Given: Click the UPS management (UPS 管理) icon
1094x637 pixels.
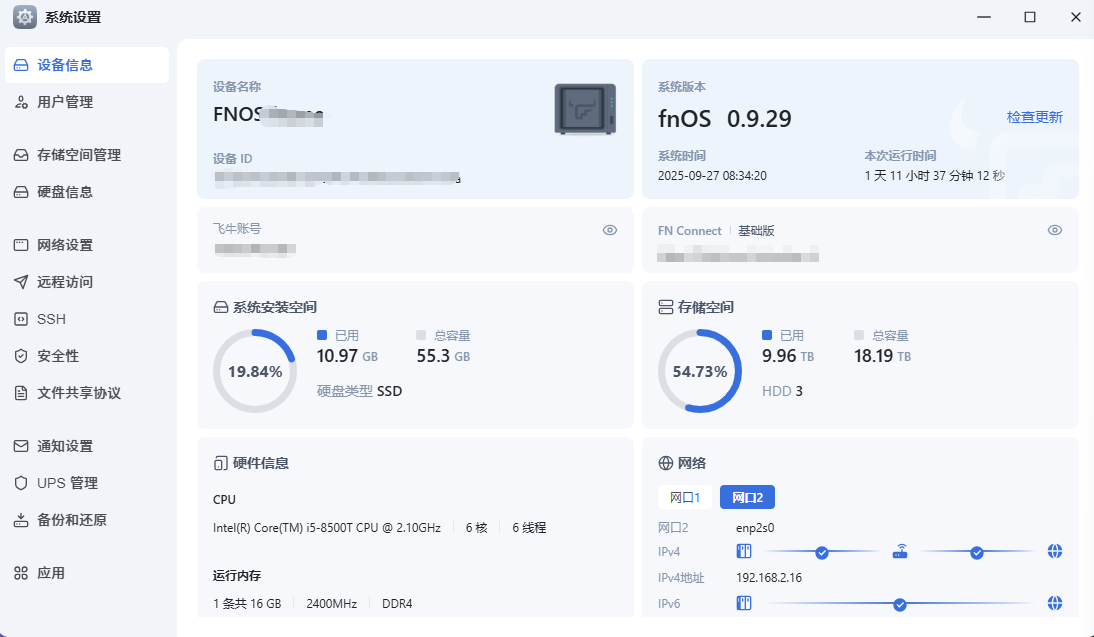Looking at the screenshot, I should (21, 483).
